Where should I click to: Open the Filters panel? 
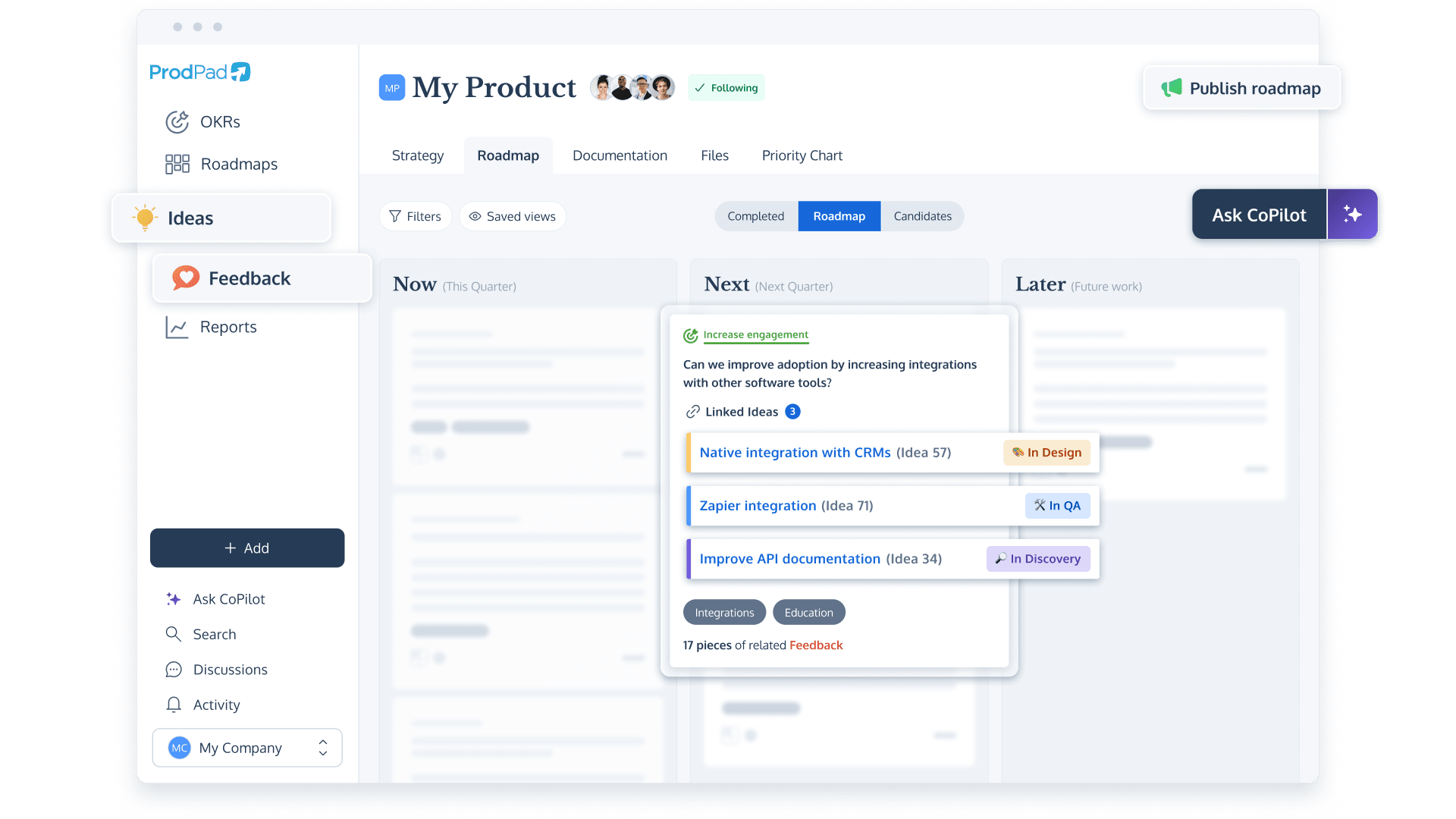click(x=415, y=216)
